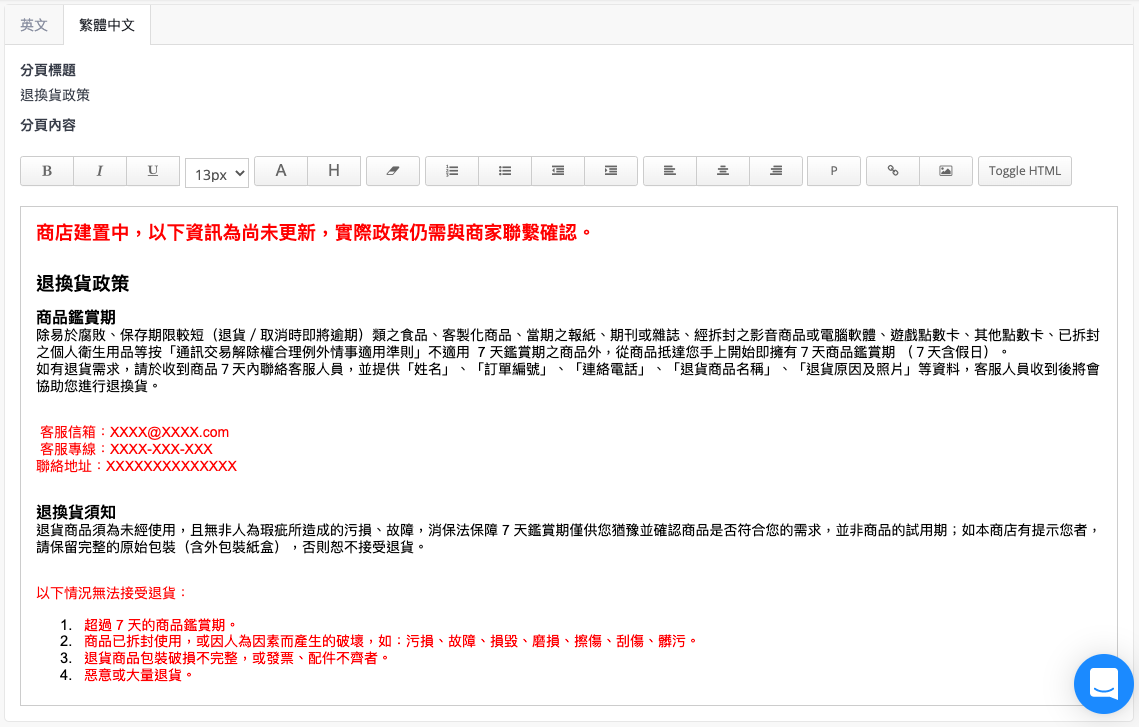The width and height of the screenshot is (1139, 727).
Task: Click the 分頁標題 field value 退換貨政策
Action: [x=55, y=94]
